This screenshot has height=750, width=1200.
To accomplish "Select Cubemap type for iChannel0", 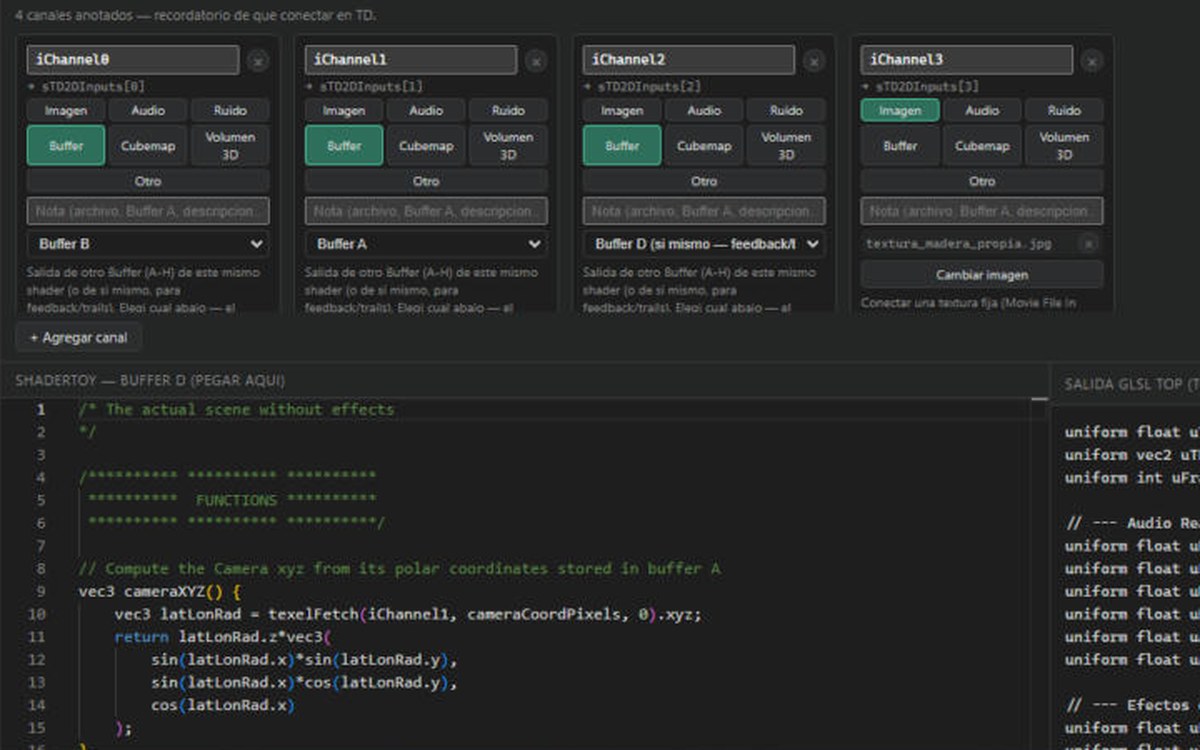I will point(148,145).
